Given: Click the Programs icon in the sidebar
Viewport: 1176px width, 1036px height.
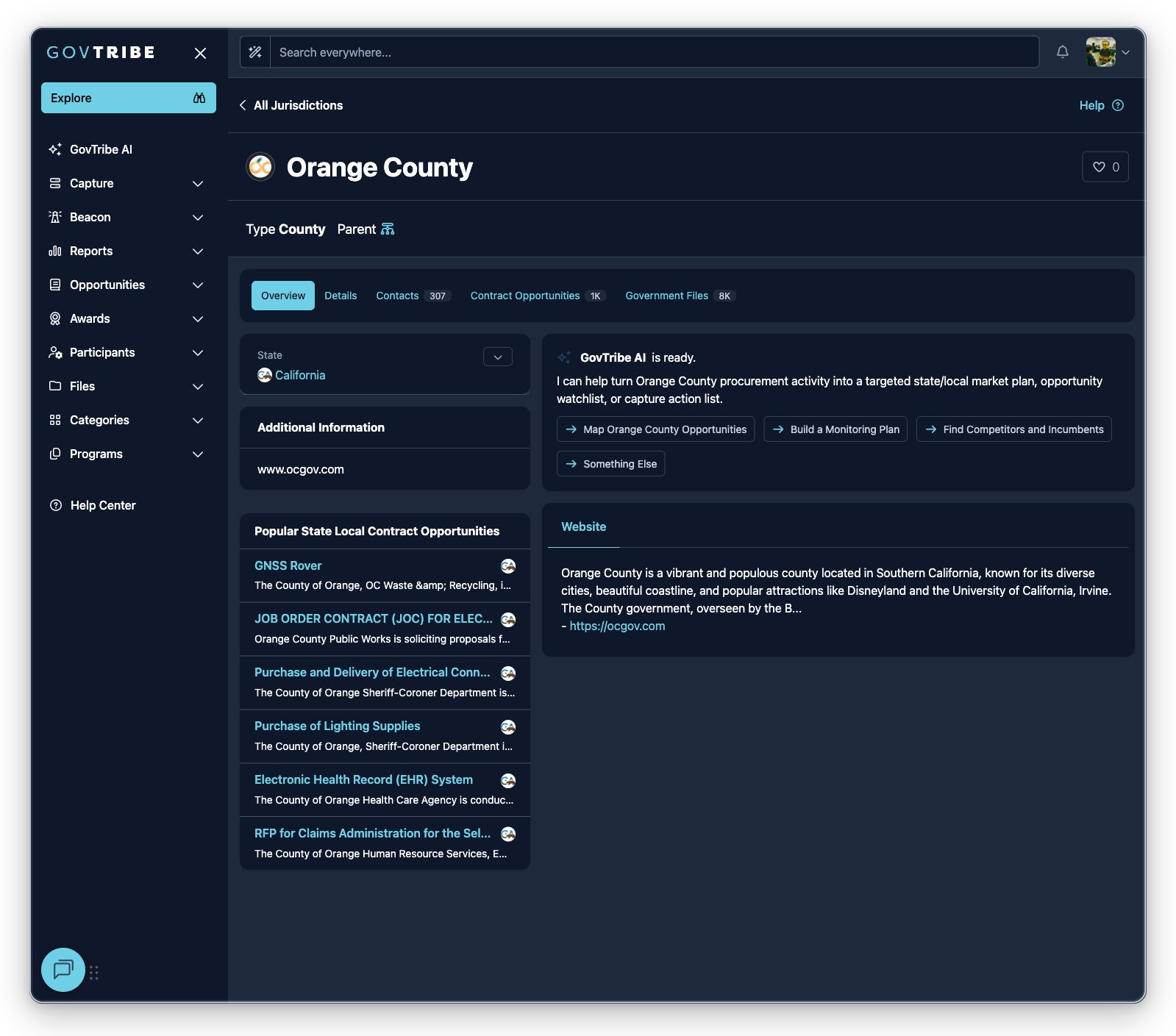Looking at the screenshot, I should pos(55,454).
